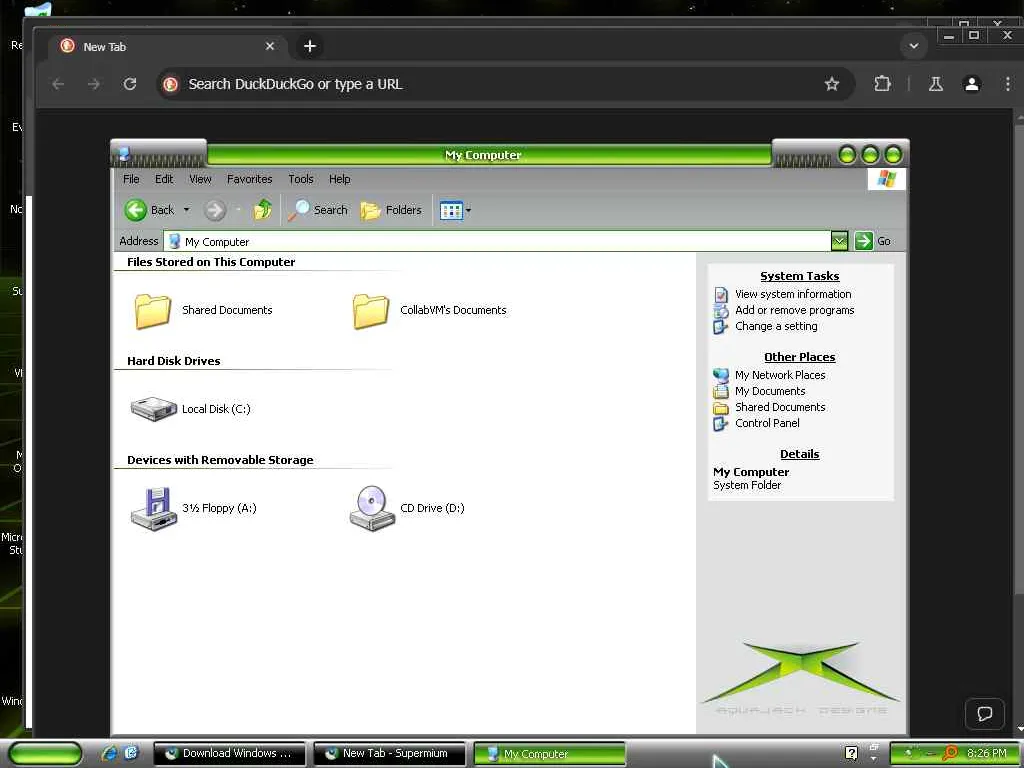Viewport: 1024px width, 768px height.
Task: Click the New Tab browser tab
Action: pyautogui.click(x=167, y=46)
